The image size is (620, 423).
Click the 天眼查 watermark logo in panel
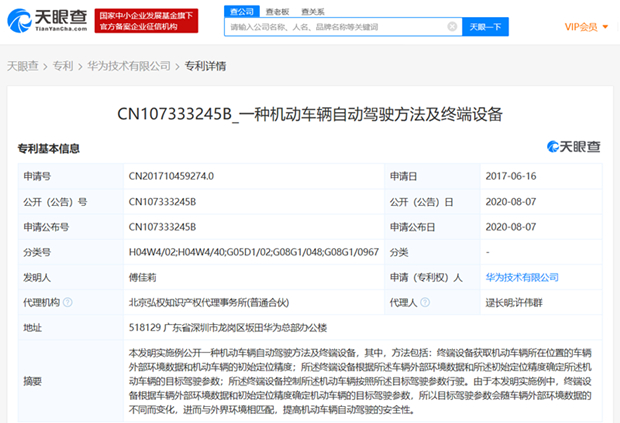(573, 147)
